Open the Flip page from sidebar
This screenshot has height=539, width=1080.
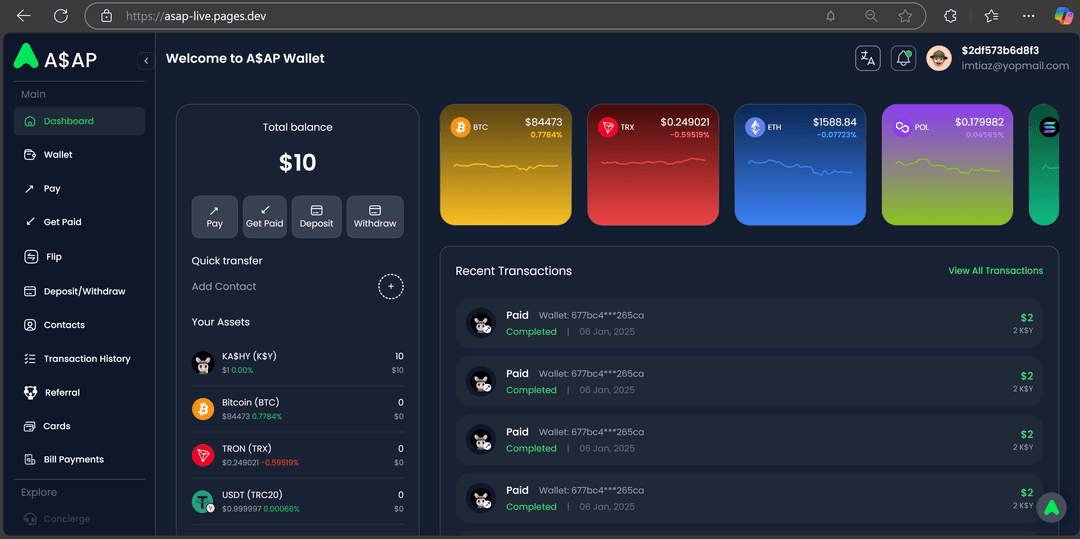(x=53, y=257)
